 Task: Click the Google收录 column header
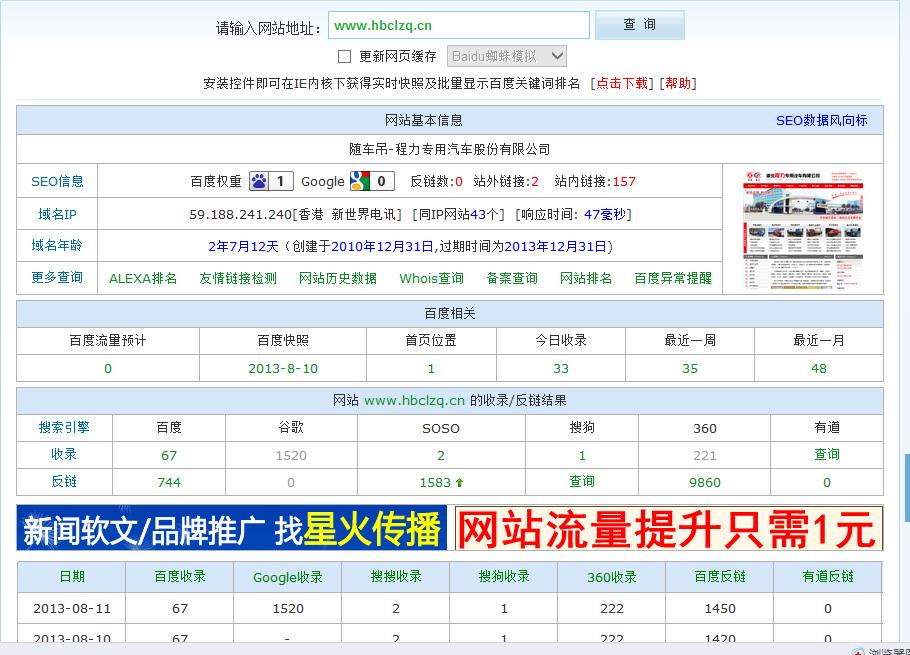[x=288, y=577]
